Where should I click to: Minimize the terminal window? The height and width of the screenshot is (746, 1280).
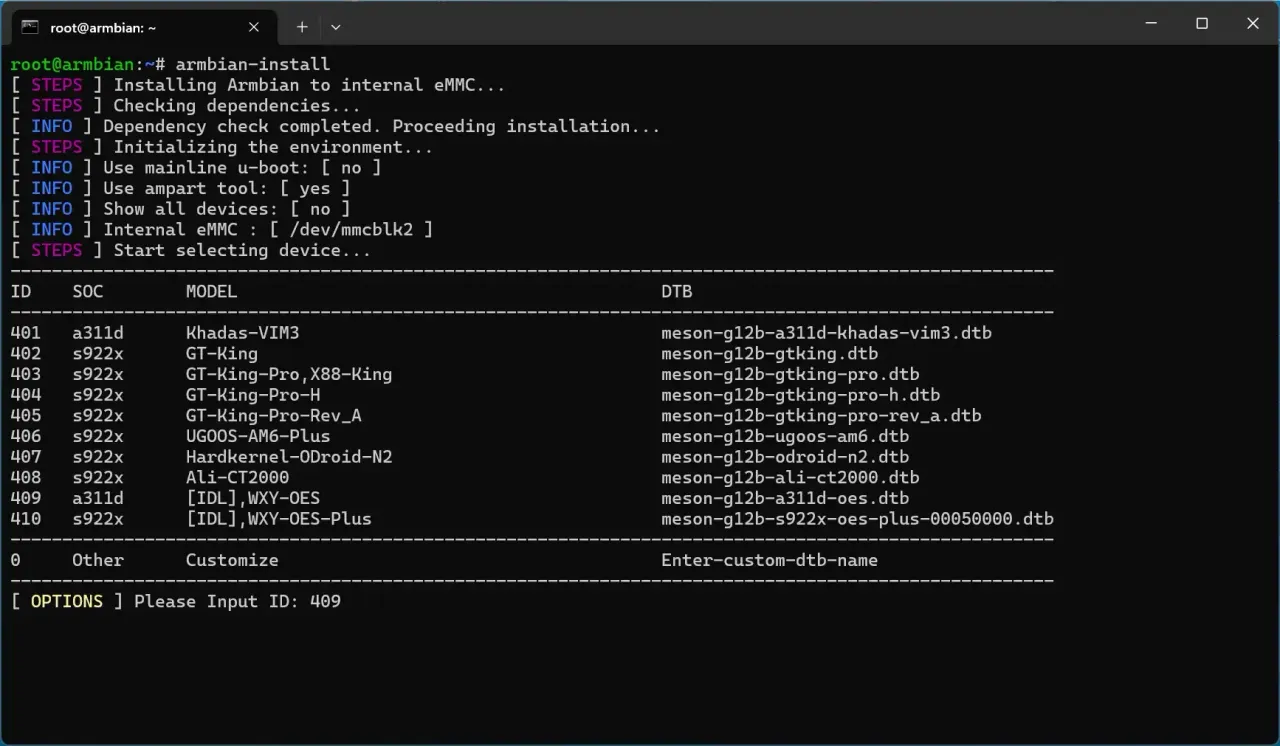[1151, 24]
